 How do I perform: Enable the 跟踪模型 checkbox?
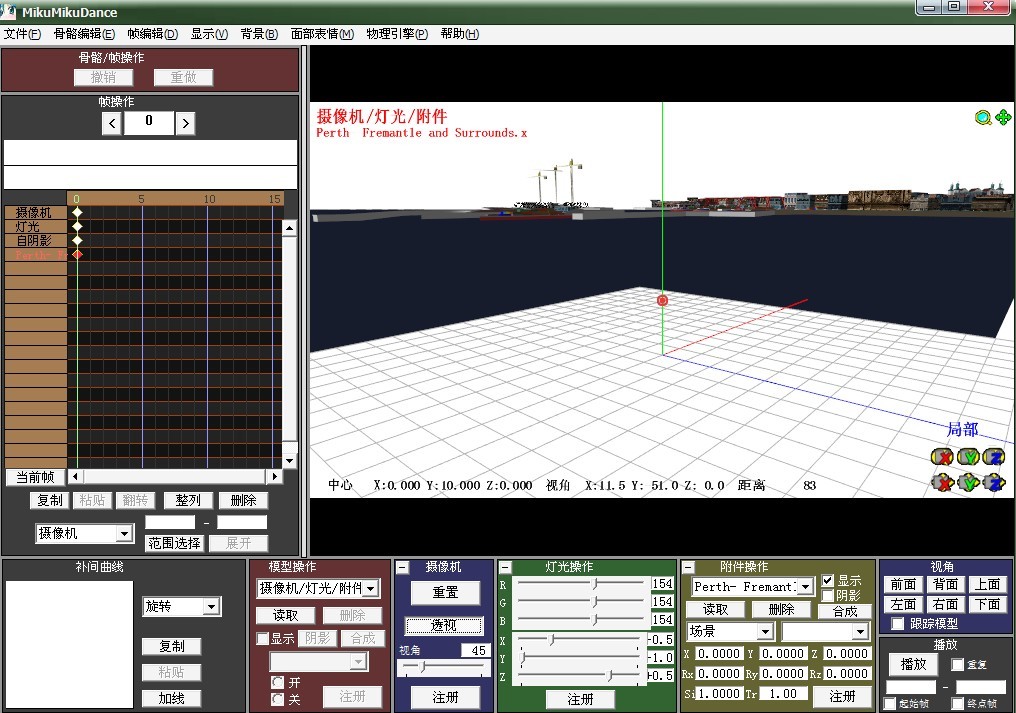[897, 624]
